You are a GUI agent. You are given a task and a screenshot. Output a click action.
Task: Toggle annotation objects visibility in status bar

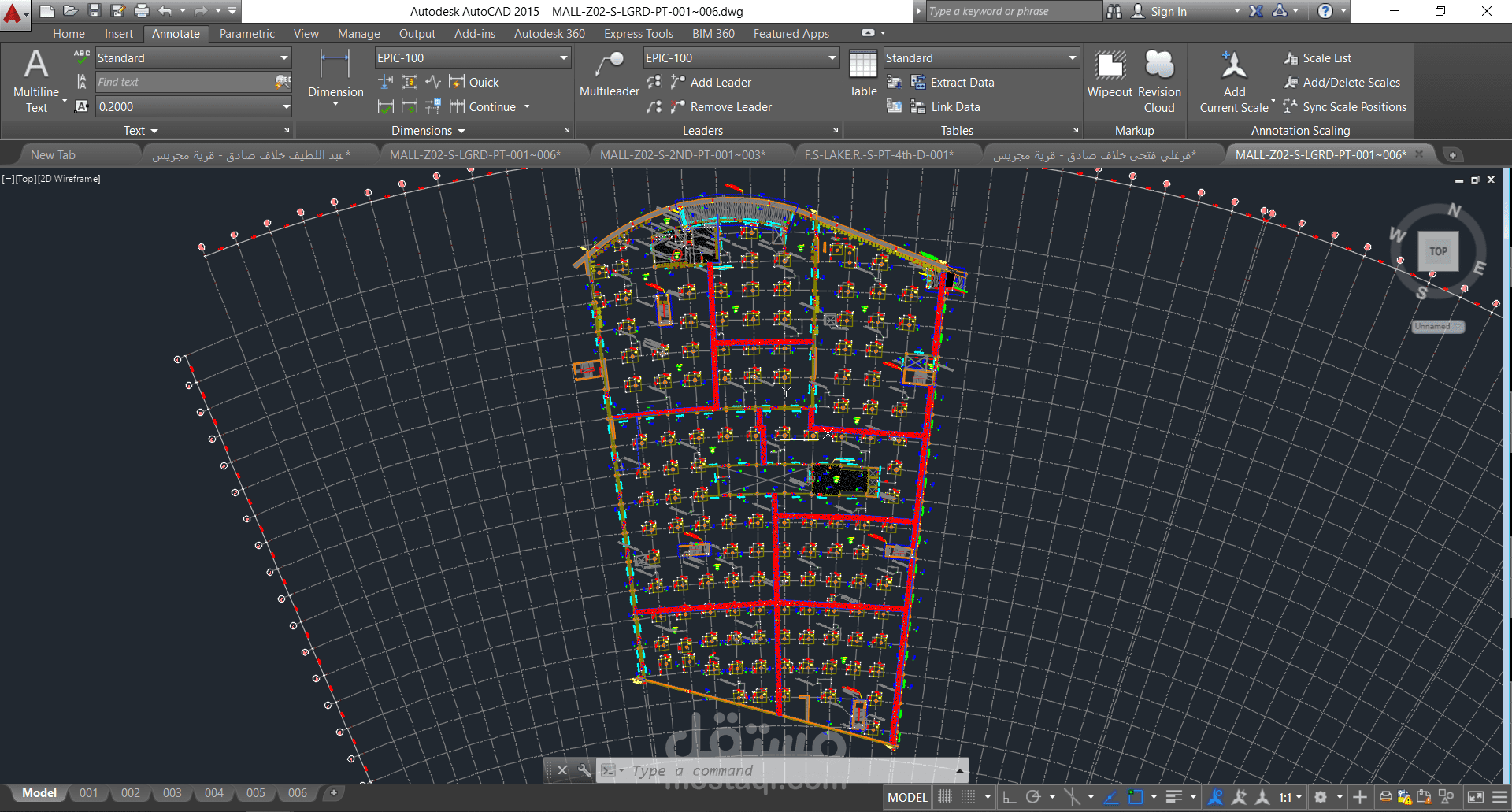coord(1215,797)
